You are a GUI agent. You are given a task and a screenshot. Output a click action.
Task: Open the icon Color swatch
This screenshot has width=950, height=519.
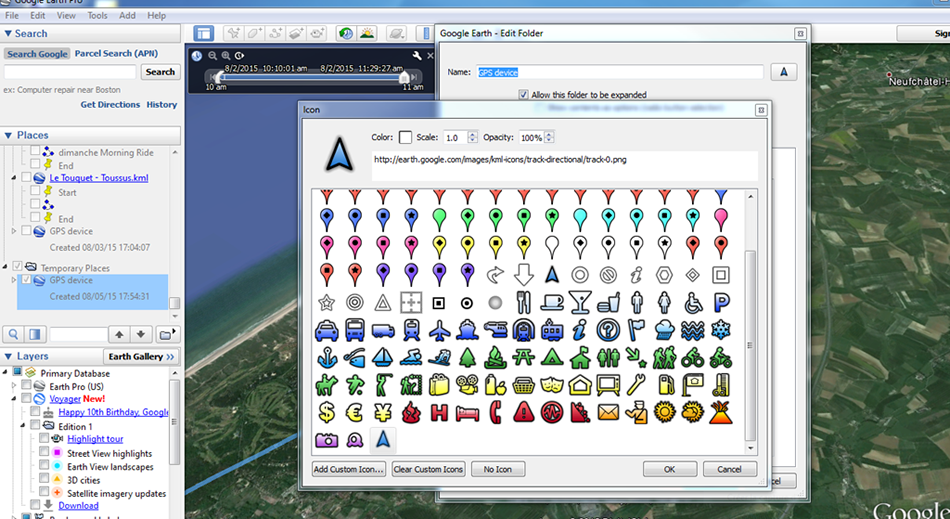(405, 138)
